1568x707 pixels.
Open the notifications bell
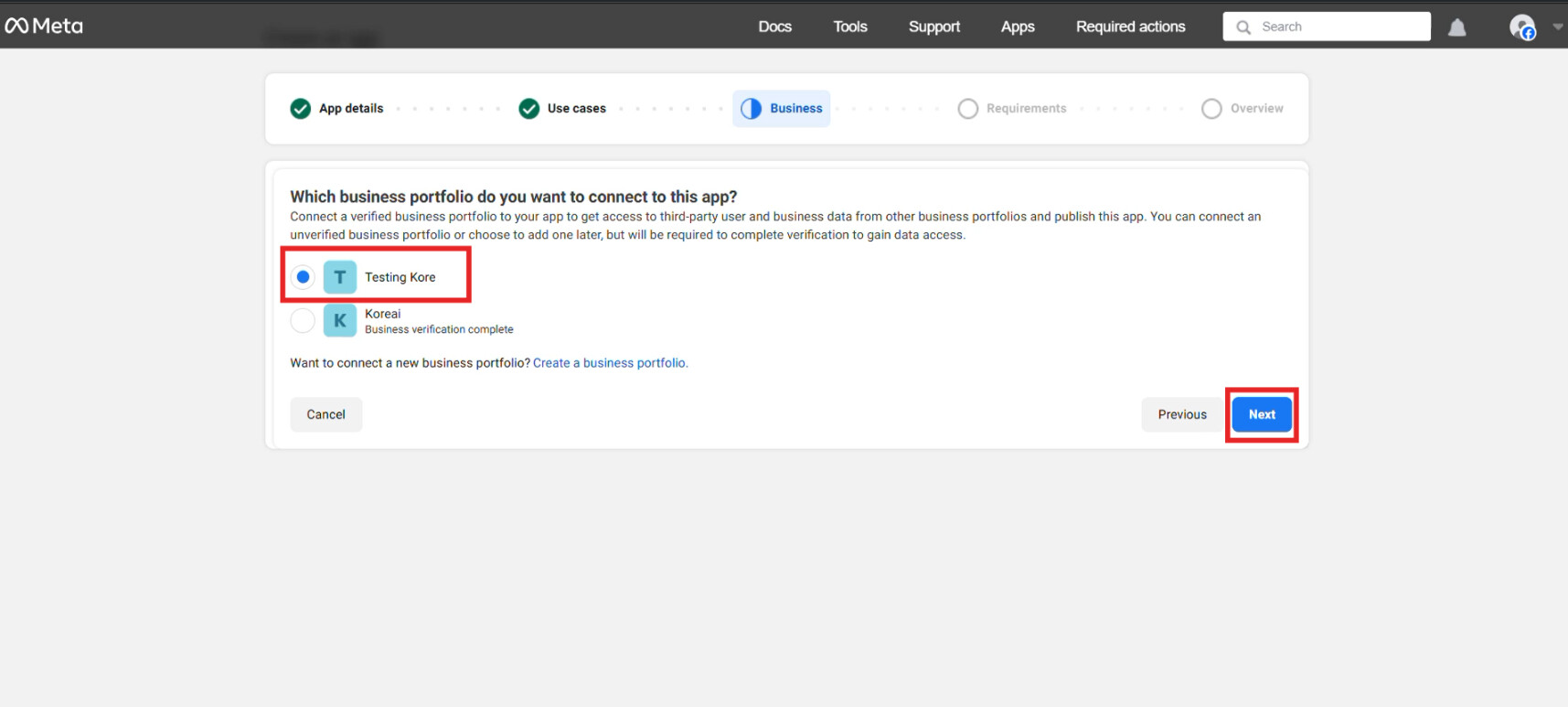coord(1456,27)
